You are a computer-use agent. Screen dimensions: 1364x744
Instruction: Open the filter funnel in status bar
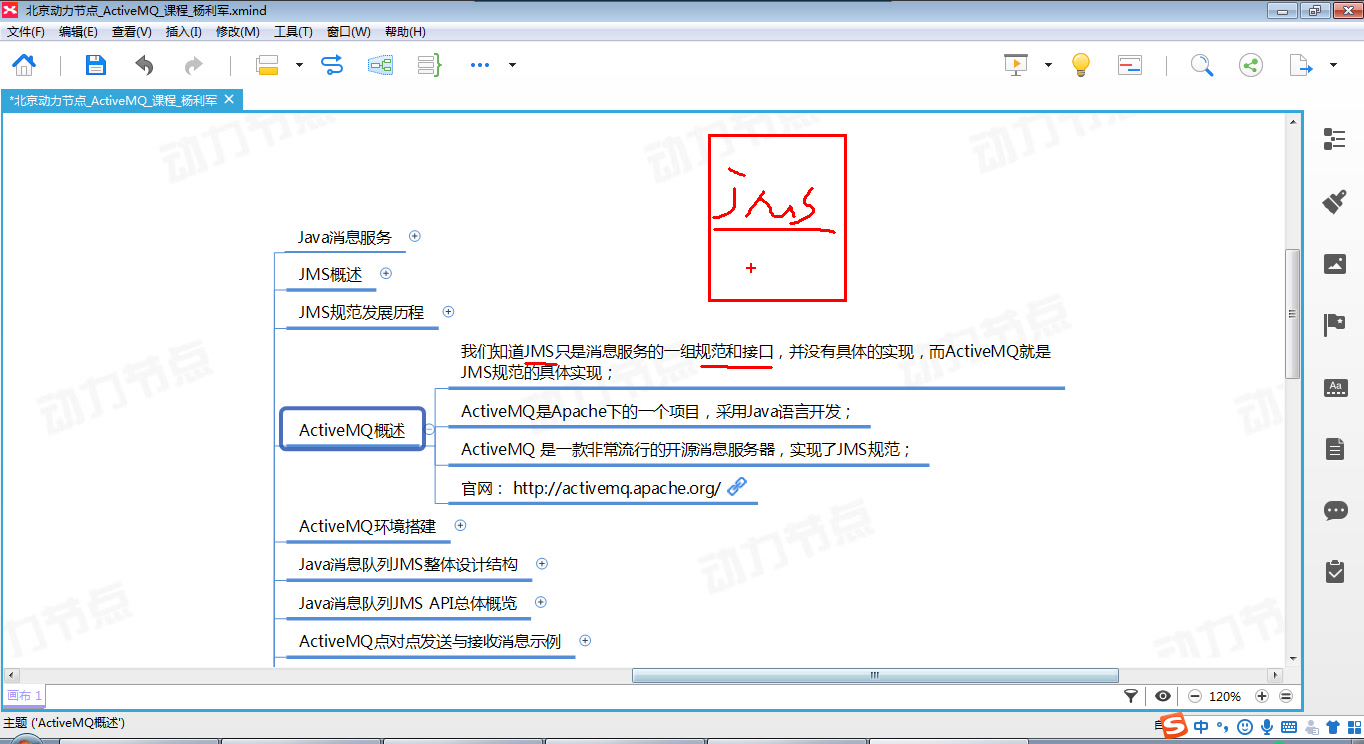tap(1131, 696)
